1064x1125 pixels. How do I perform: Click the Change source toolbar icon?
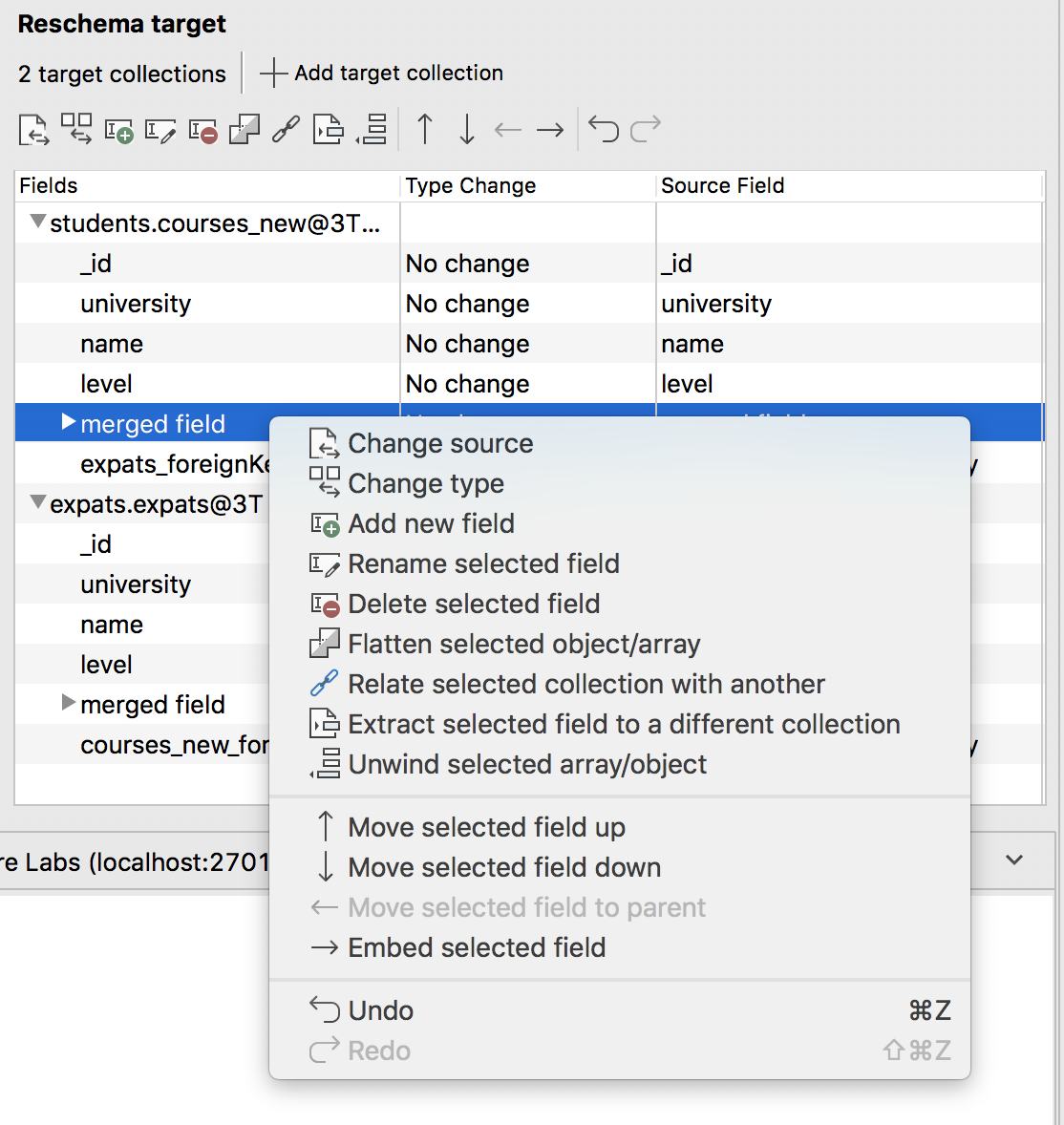click(33, 129)
